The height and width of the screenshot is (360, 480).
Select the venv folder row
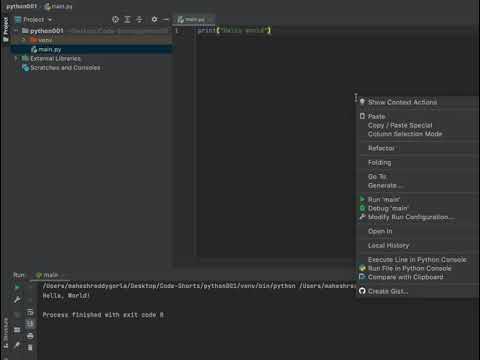[x=92, y=40]
